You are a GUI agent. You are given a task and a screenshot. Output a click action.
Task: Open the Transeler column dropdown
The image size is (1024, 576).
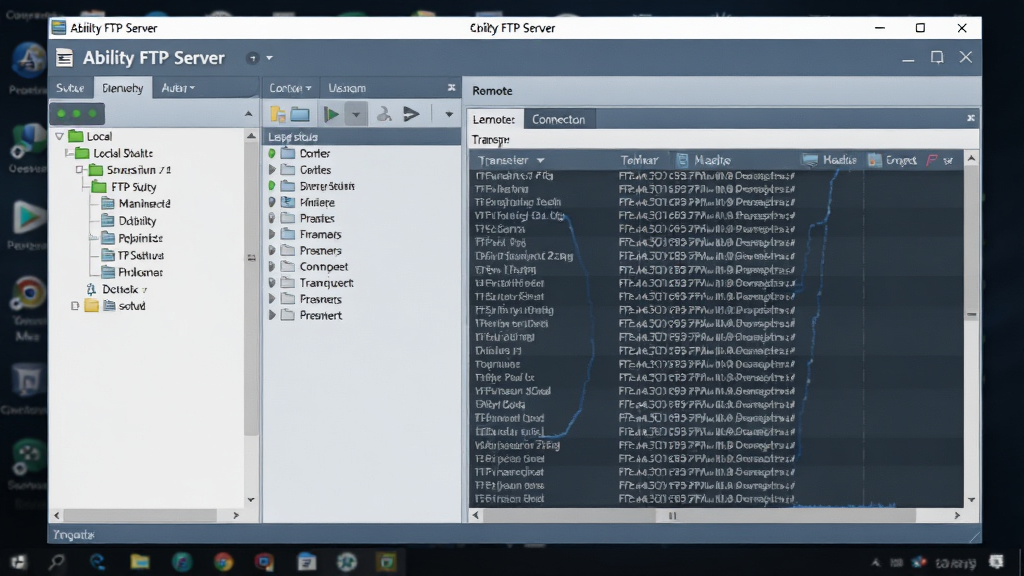pyautogui.click(x=540, y=161)
